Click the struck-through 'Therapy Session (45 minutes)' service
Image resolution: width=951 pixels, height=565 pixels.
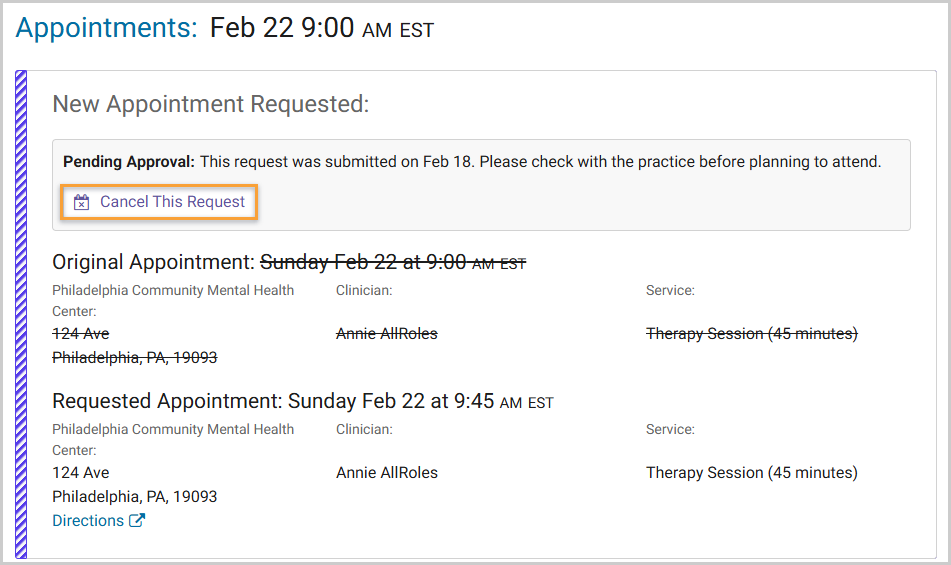(x=751, y=333)
